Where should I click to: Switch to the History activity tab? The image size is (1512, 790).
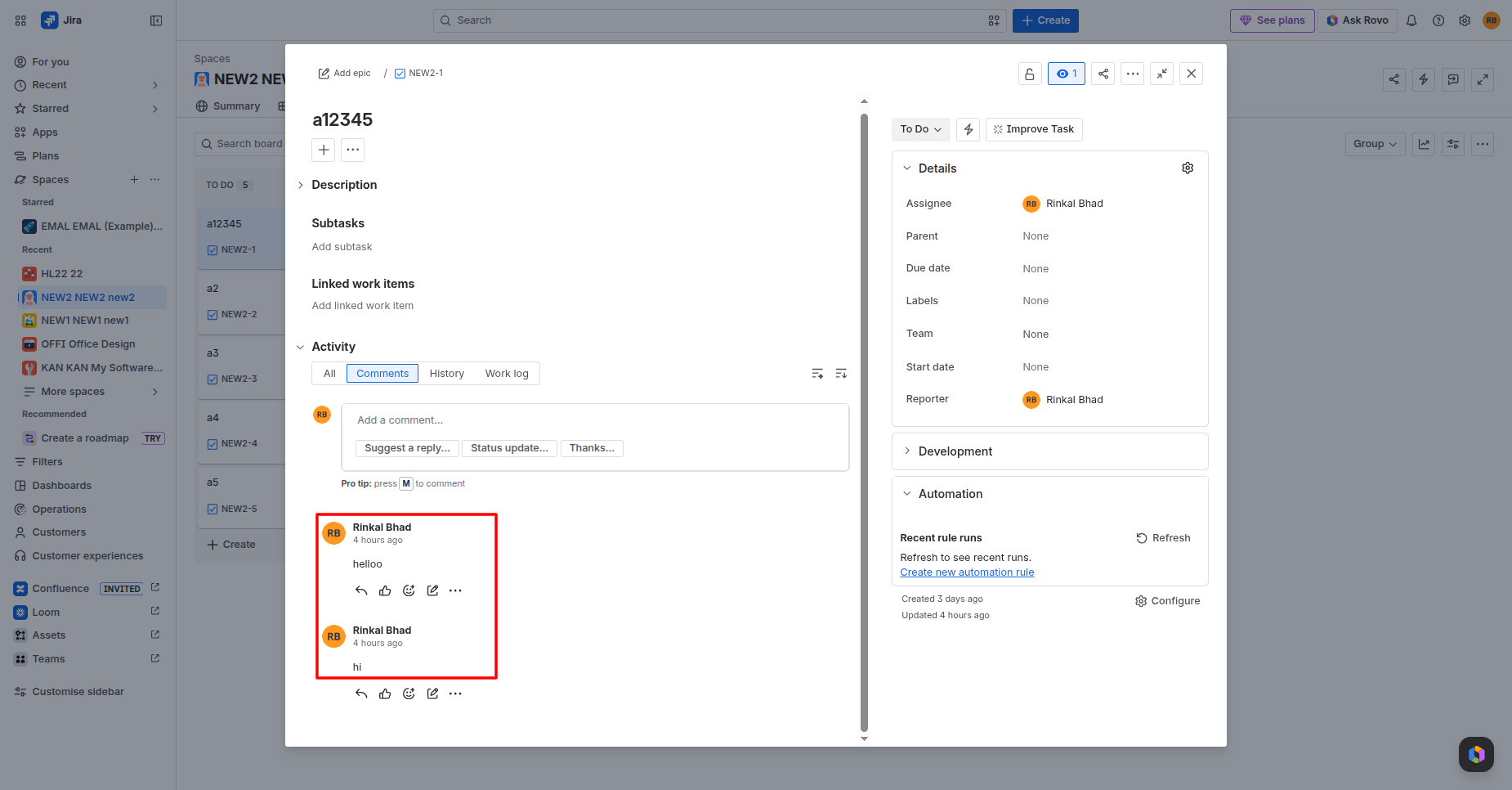point(447,374)
